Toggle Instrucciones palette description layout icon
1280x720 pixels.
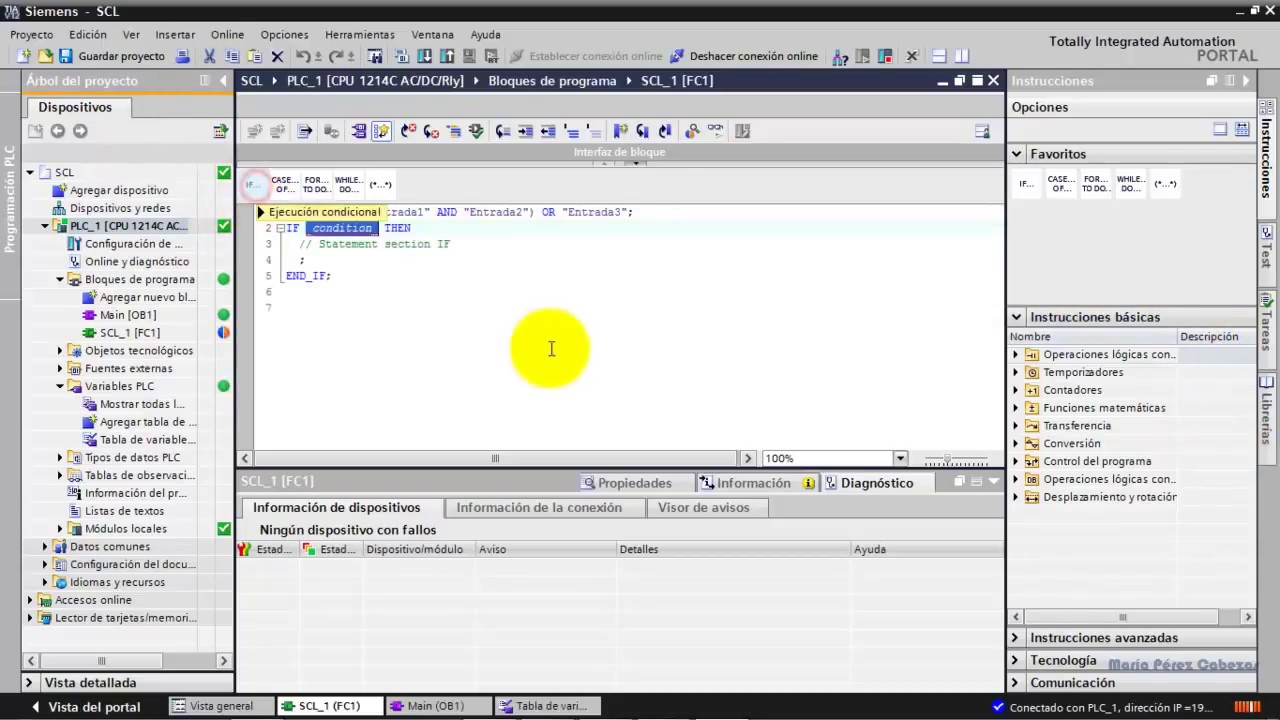coord(1242,130)
